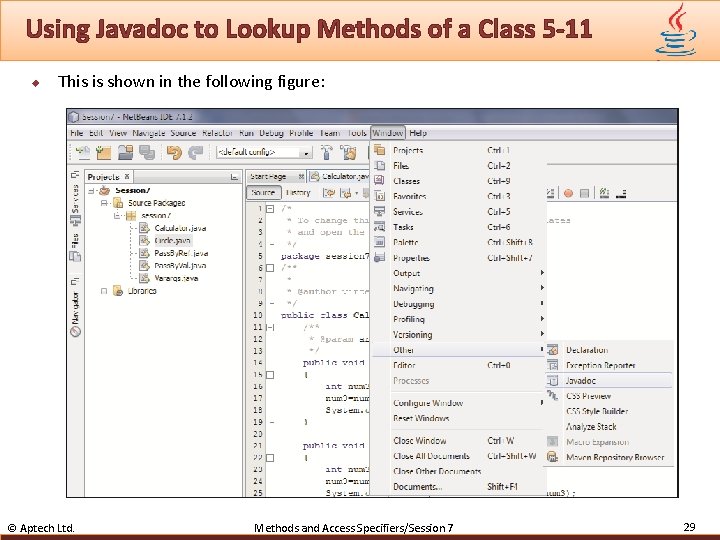Expand the Libraries tree node

pyautogui.click(x=104, y=291)
